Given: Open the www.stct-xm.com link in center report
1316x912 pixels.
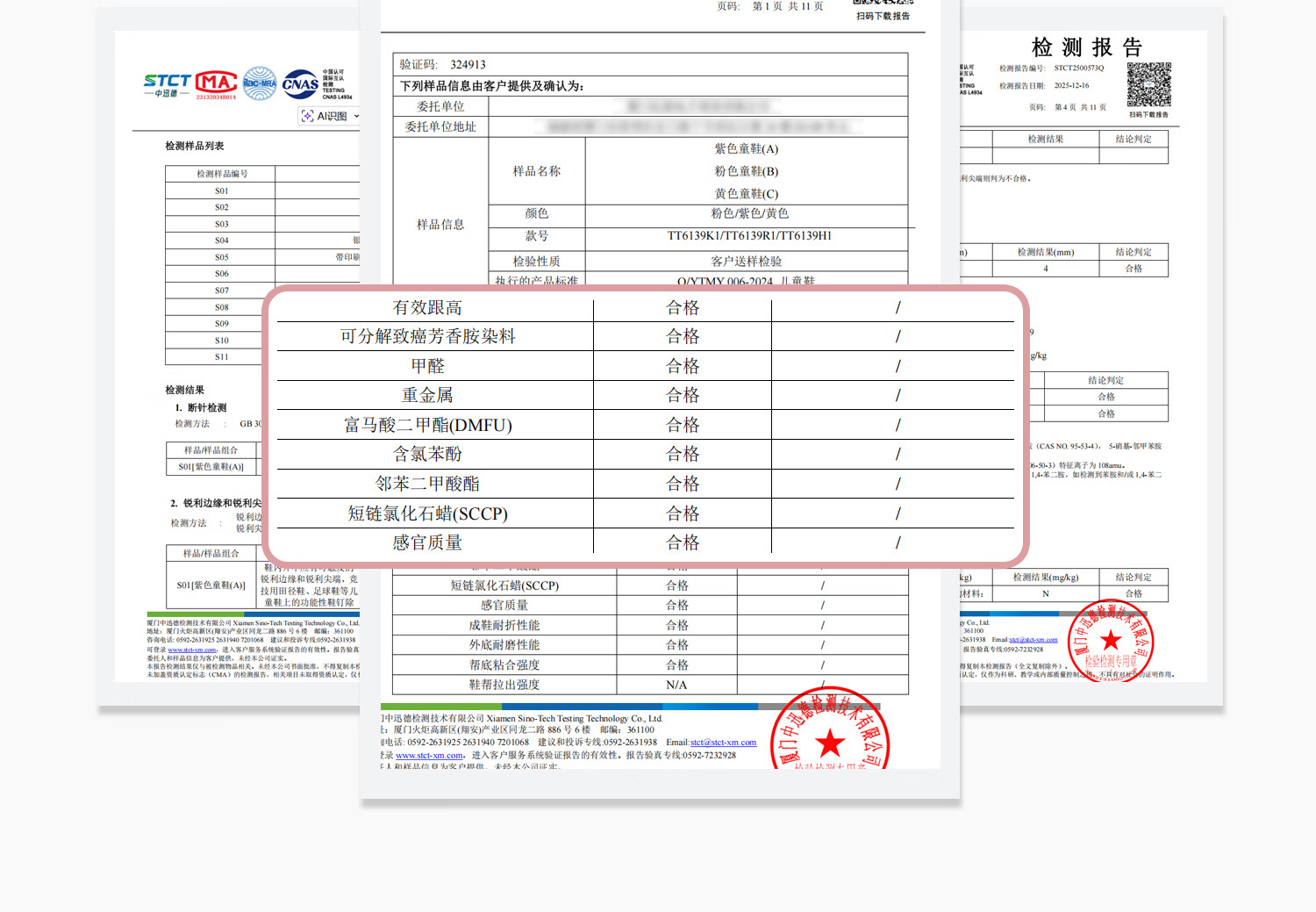Looking at the screenshot, I should (429, 756).
